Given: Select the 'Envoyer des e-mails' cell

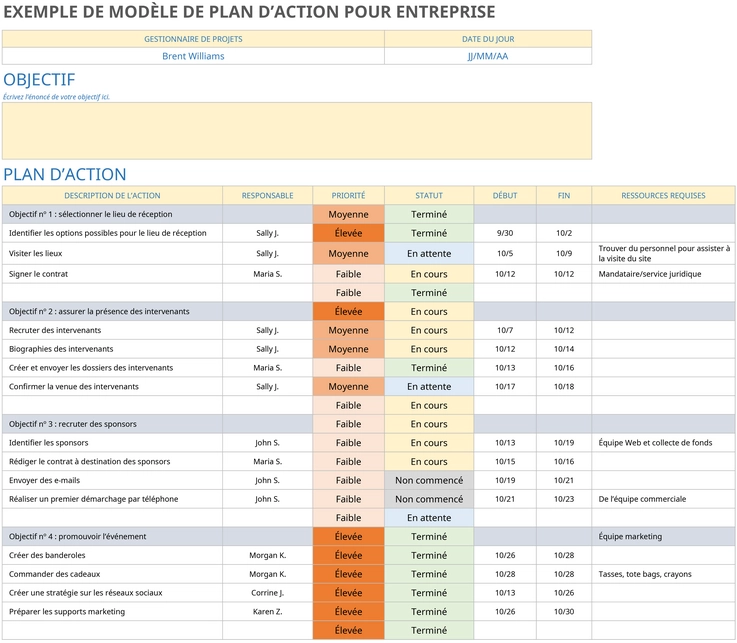Looking at the screenshot, I should [x=112, y=480].
